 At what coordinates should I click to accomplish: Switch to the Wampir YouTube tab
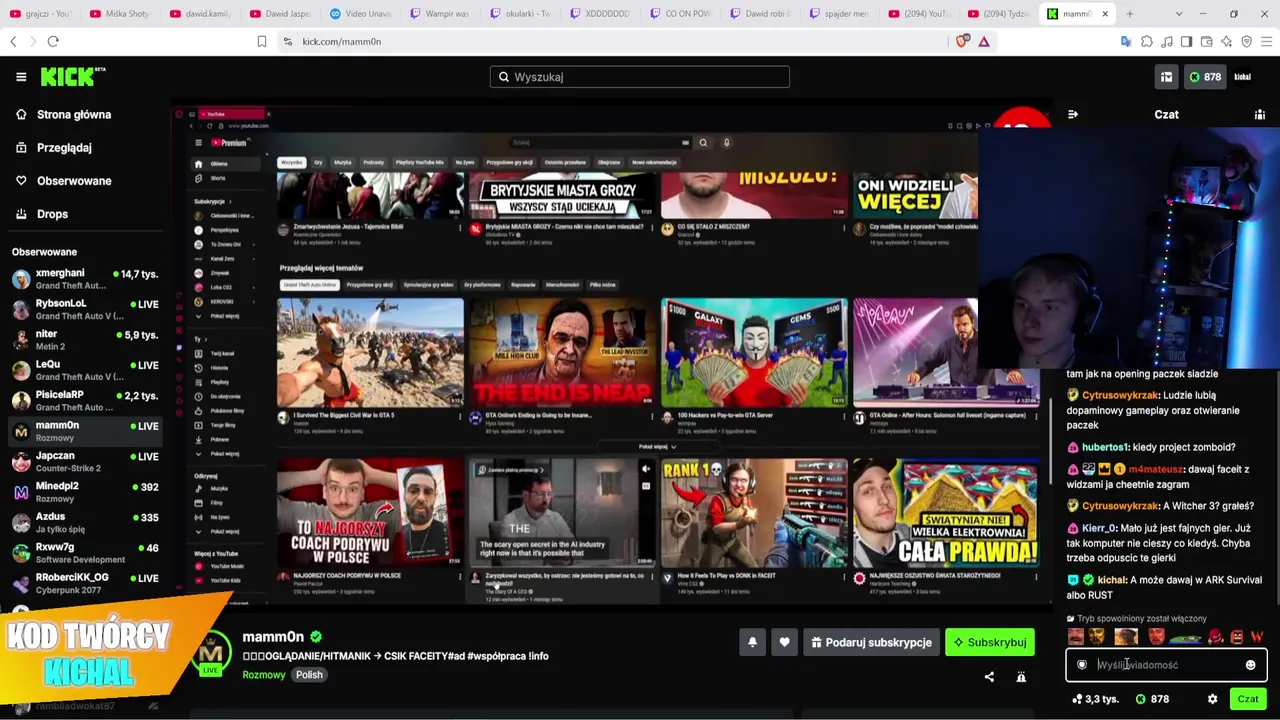(441, 14)
